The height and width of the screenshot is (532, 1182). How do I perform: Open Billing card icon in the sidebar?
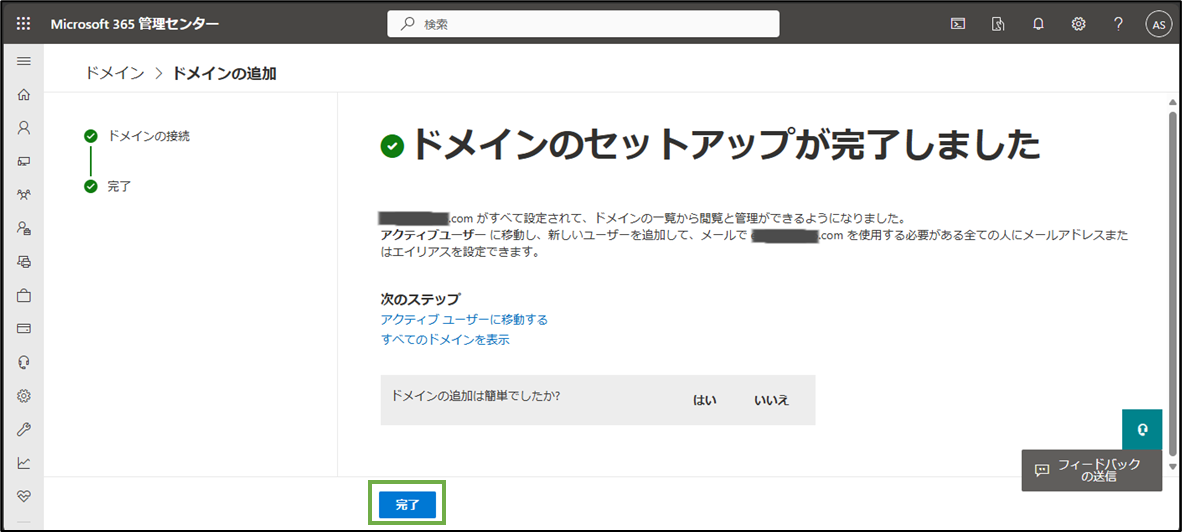click(23, 329)
